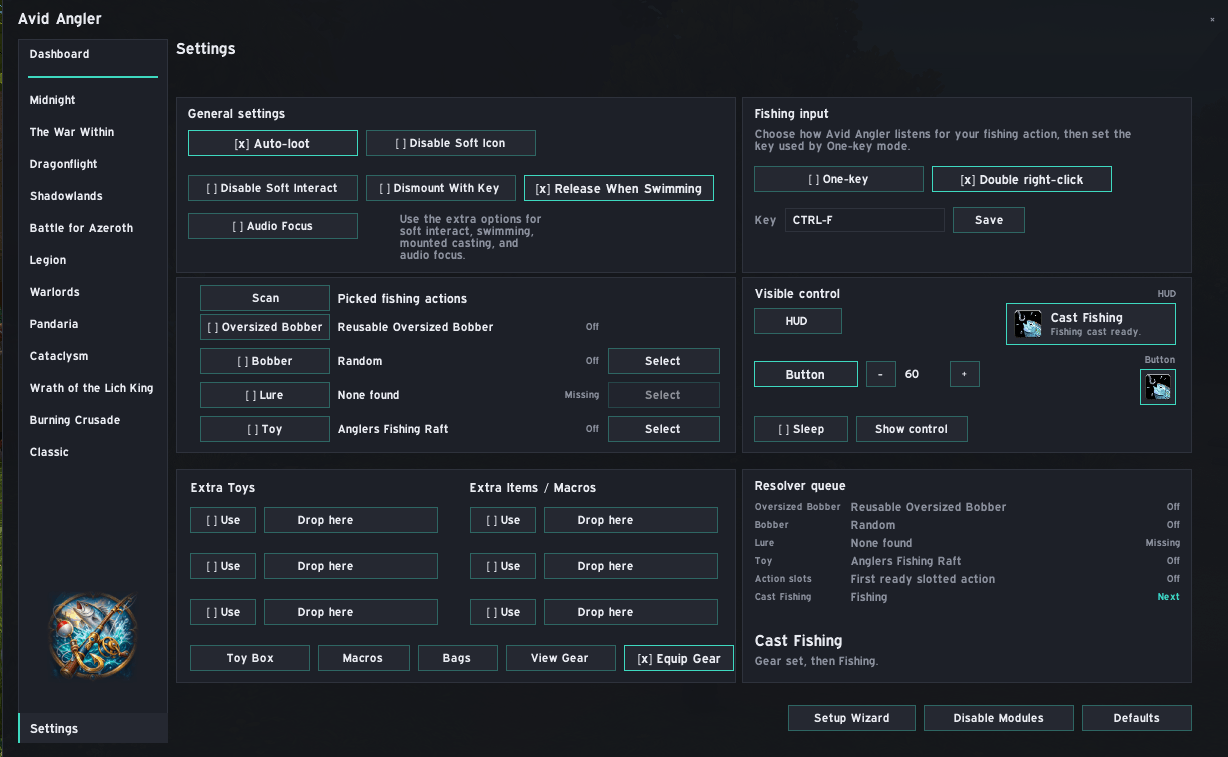Select the Settings sidebar entry
The image size is (1228, 757).
93,728
